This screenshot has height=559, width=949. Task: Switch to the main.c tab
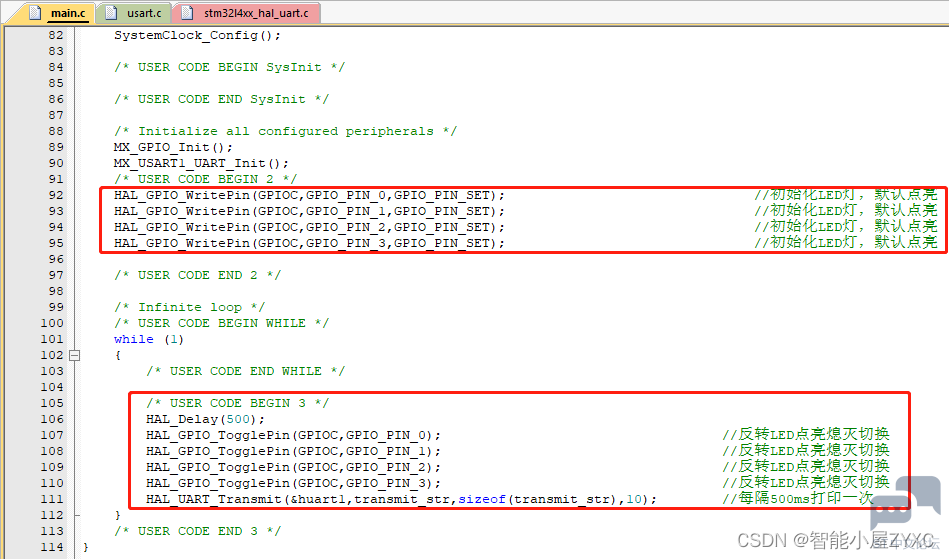(57, 13)
